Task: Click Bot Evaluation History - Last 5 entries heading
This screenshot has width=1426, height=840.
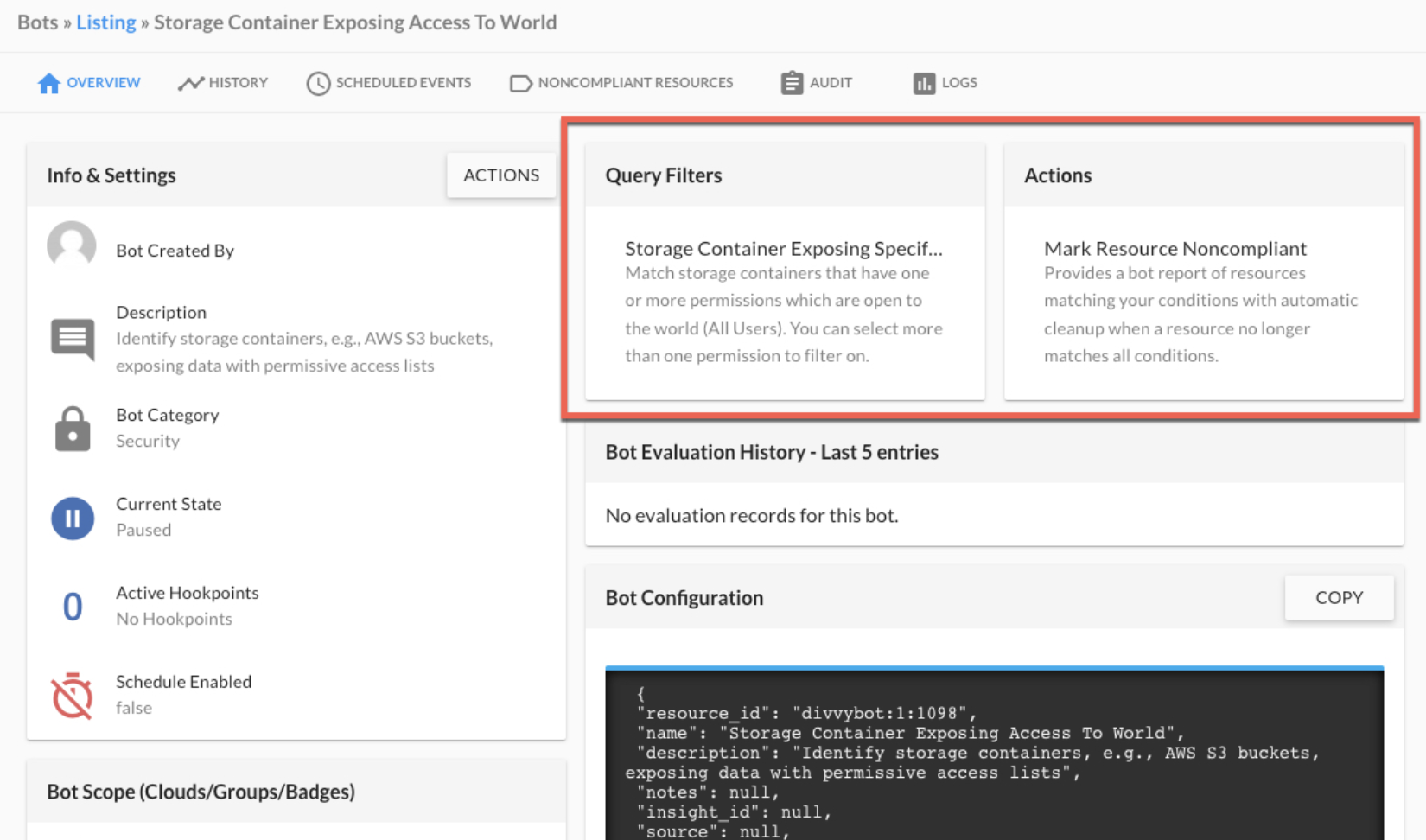Action: coord(772,452)
